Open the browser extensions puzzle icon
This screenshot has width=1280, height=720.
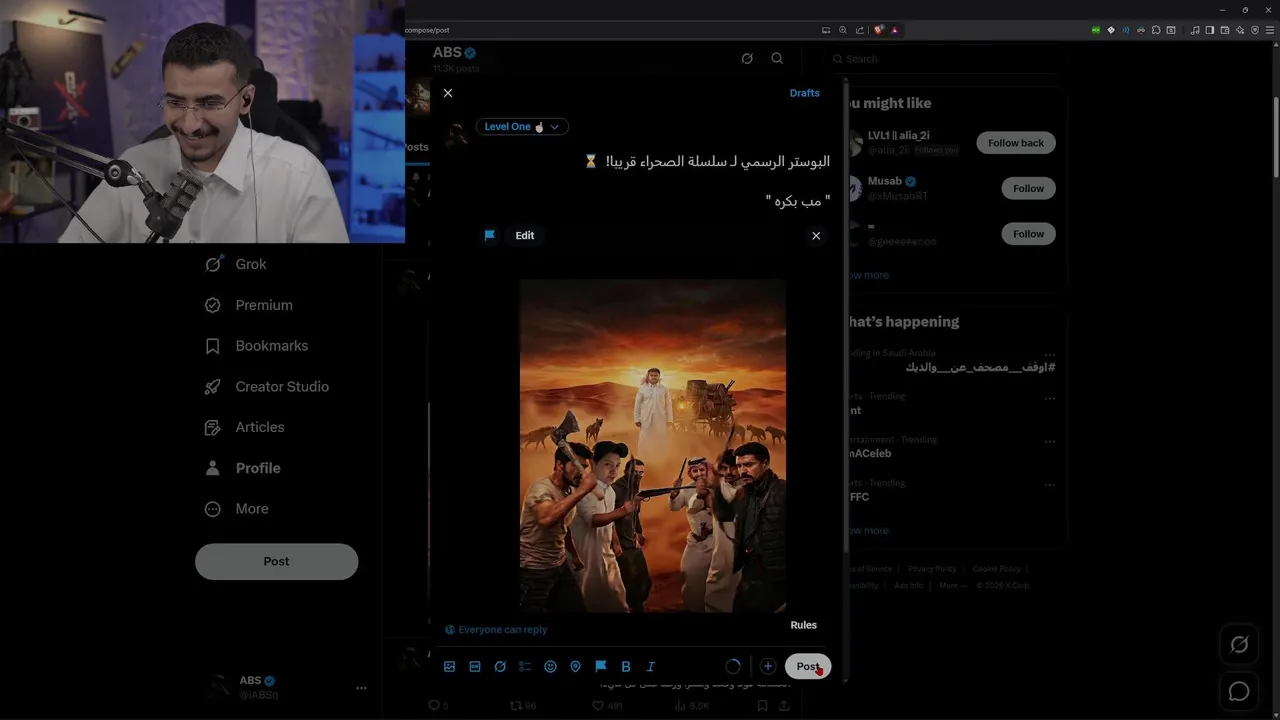tap(1157, 30)
